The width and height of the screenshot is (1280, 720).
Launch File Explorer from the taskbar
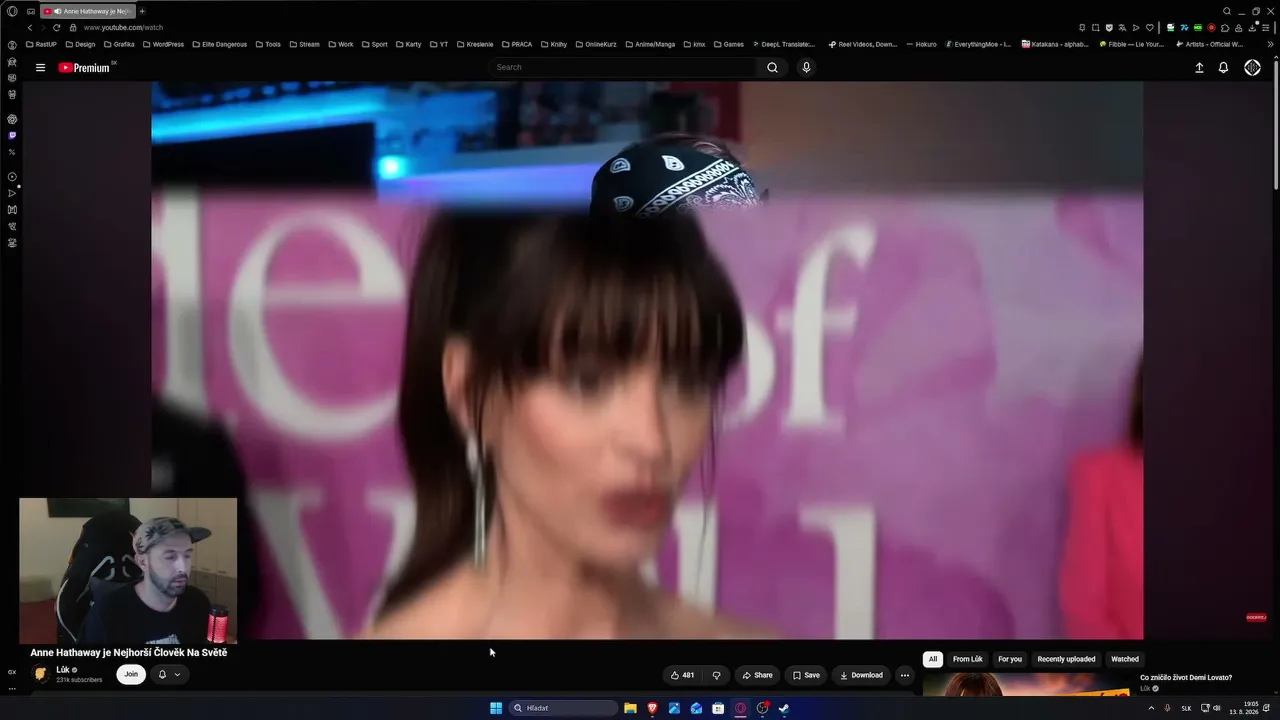pyautogui.click(x=630, y=708)
